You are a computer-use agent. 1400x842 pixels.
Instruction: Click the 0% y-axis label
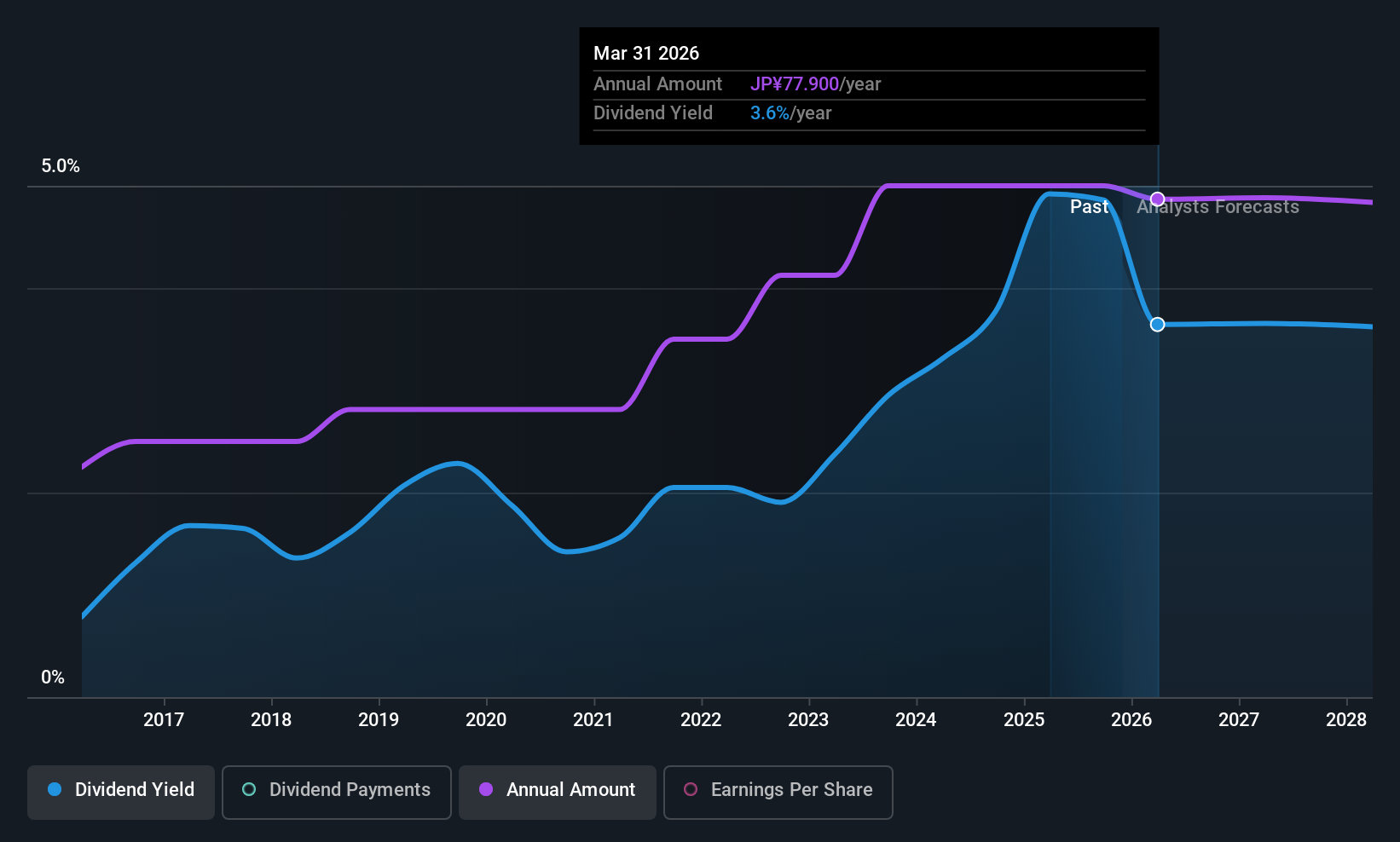pos(53,678)
